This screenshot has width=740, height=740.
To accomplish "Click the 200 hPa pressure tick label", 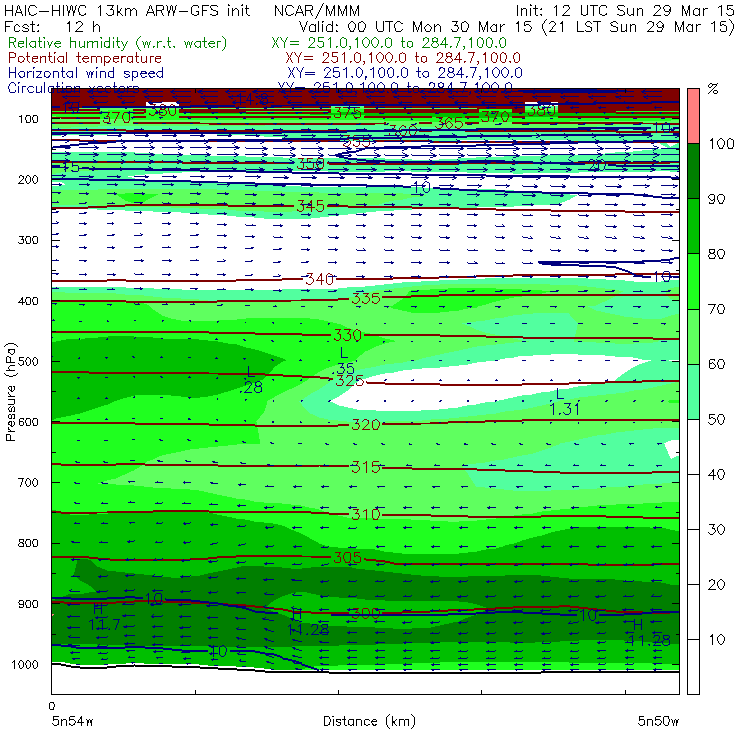I will coord(28,179).
